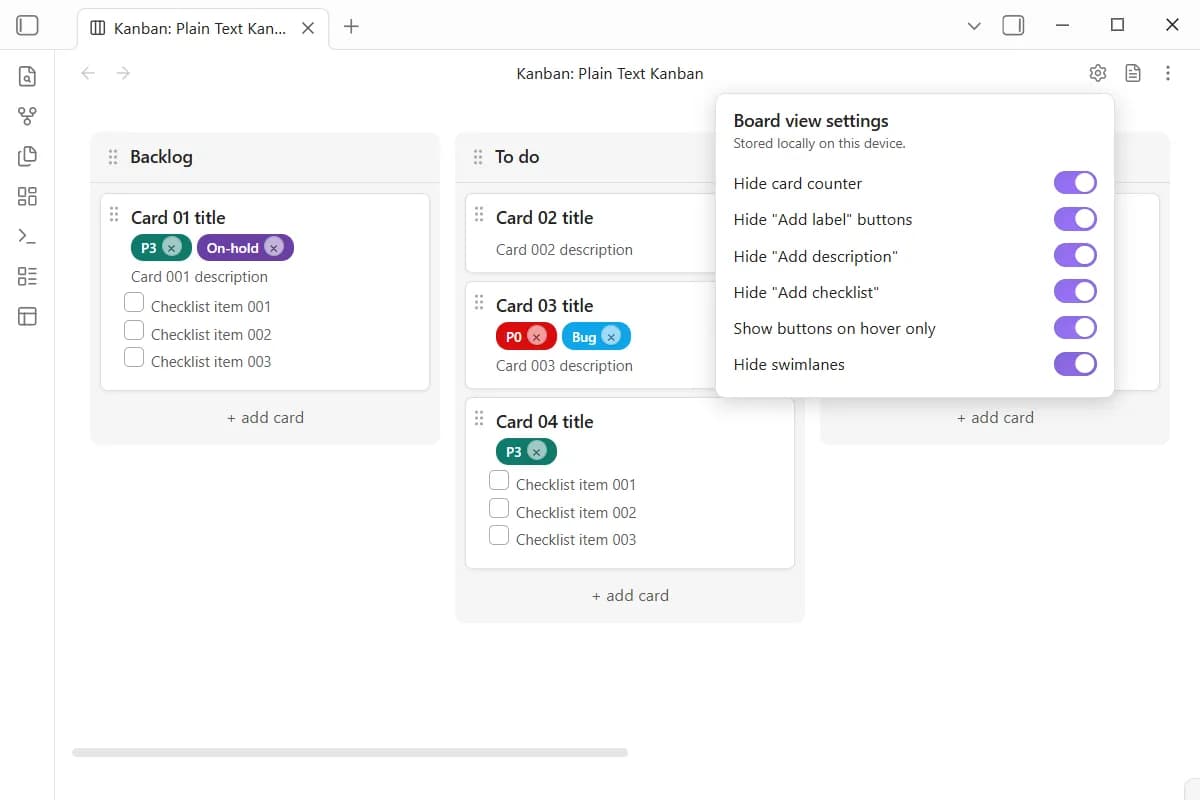The height and width of the screenshot is (800, 1200).
Task: Check Checklist item 001 in Card 01
Action: [x=134, y=302]
